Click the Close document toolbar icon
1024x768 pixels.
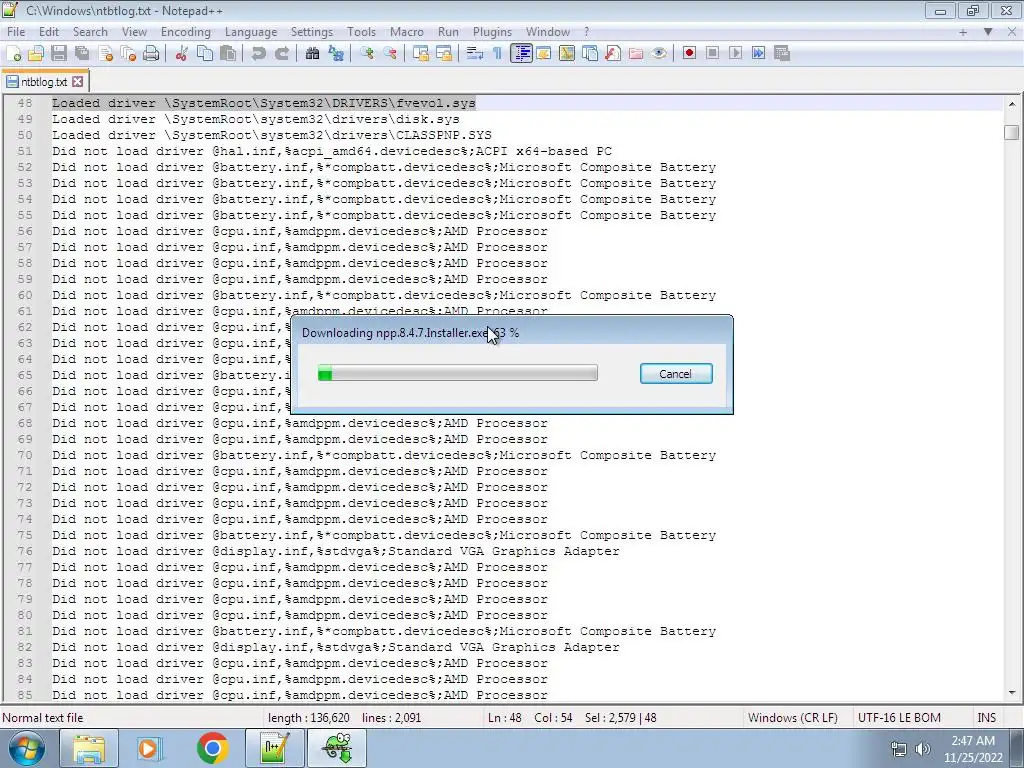(105, 54)
